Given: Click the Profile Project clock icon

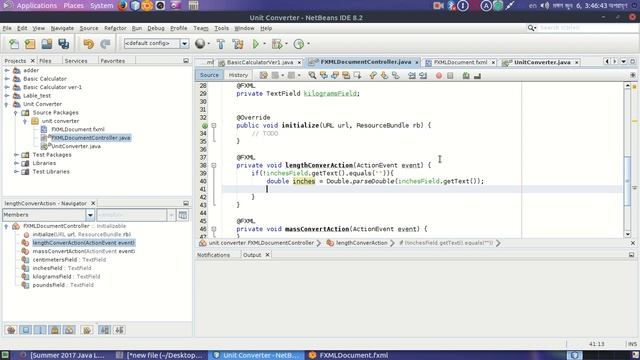Looking at the screenshot, I should pos(299,44).
